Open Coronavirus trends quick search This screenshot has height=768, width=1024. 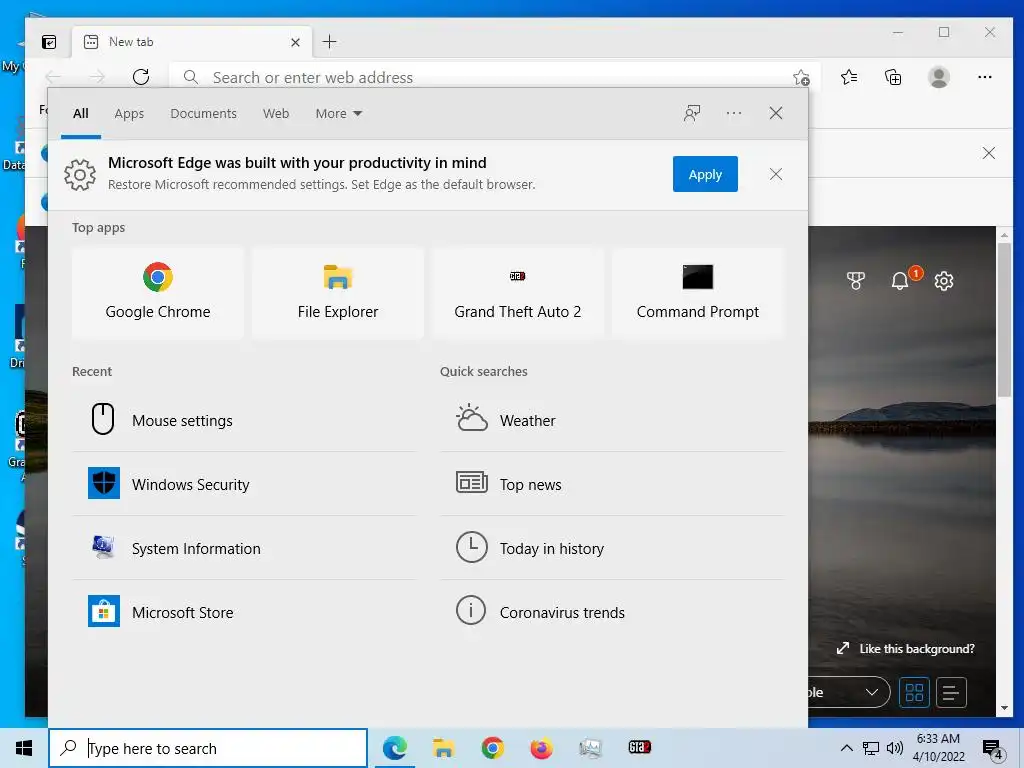612,612
